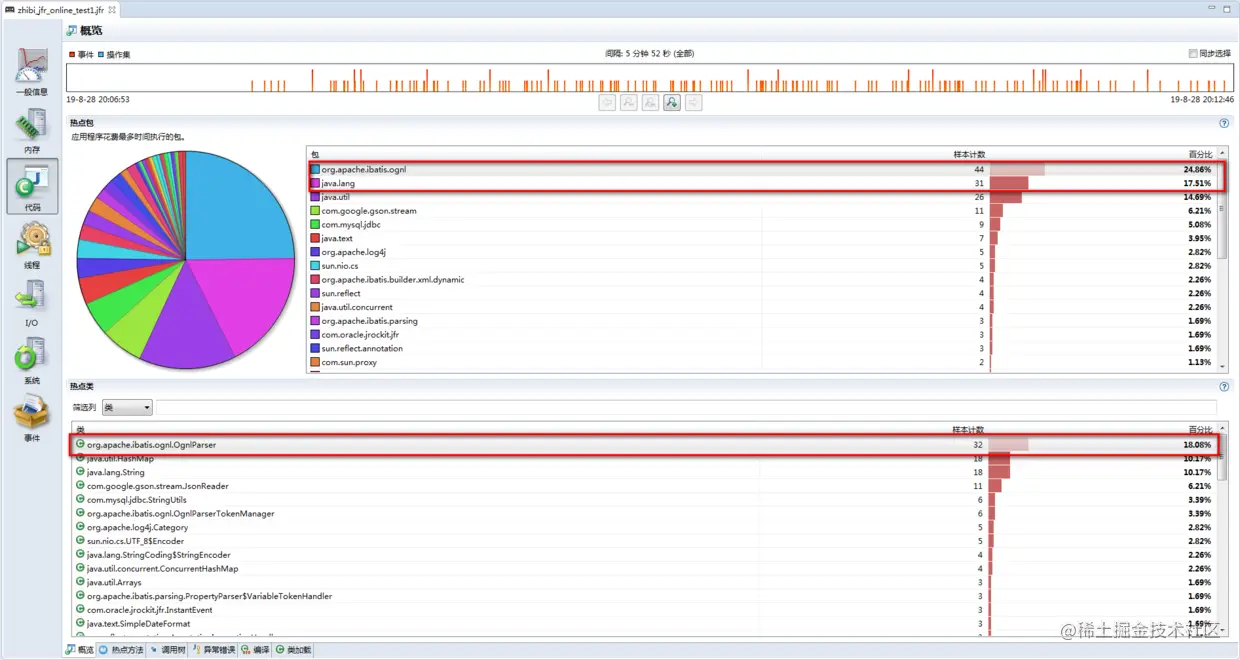Image resolution: width=1240 pixels, height=660 pixels.
Task: Select the com.mysql.jdbc package row
Action: [x=763, y=225]
